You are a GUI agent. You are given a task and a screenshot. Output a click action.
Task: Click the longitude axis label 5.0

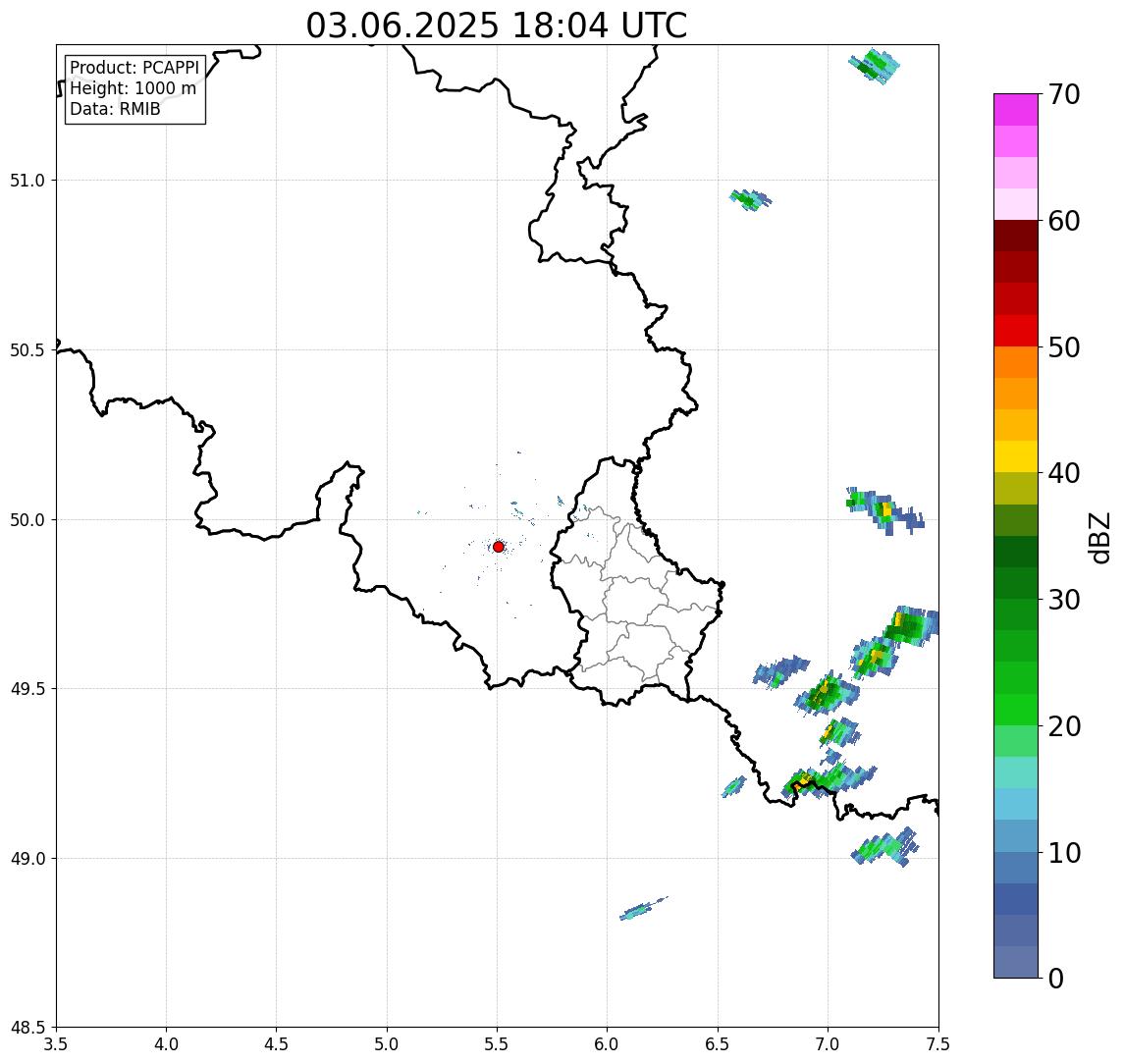point(387,1044)
